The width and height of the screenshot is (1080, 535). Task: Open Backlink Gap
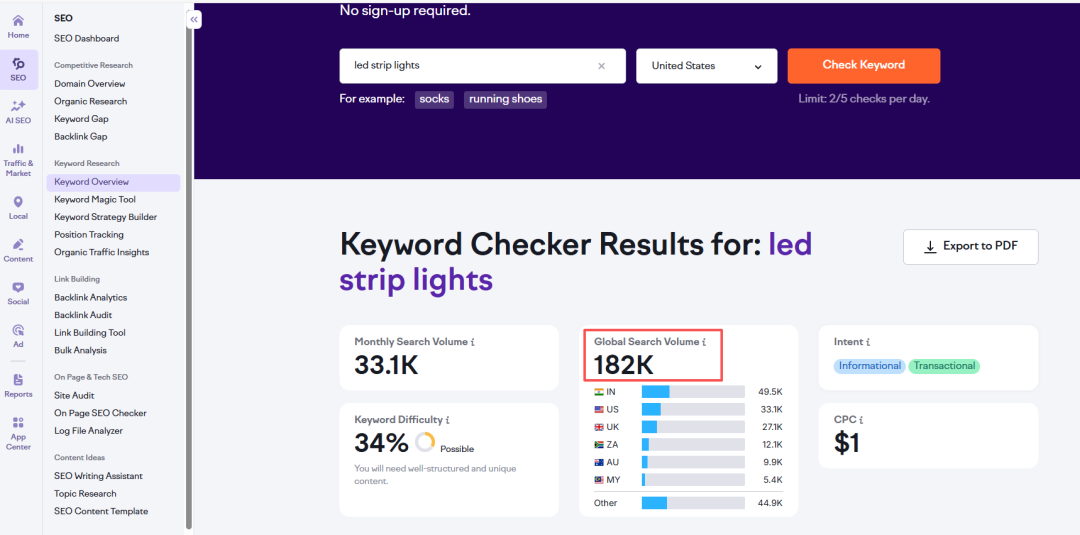coord(81,136)
